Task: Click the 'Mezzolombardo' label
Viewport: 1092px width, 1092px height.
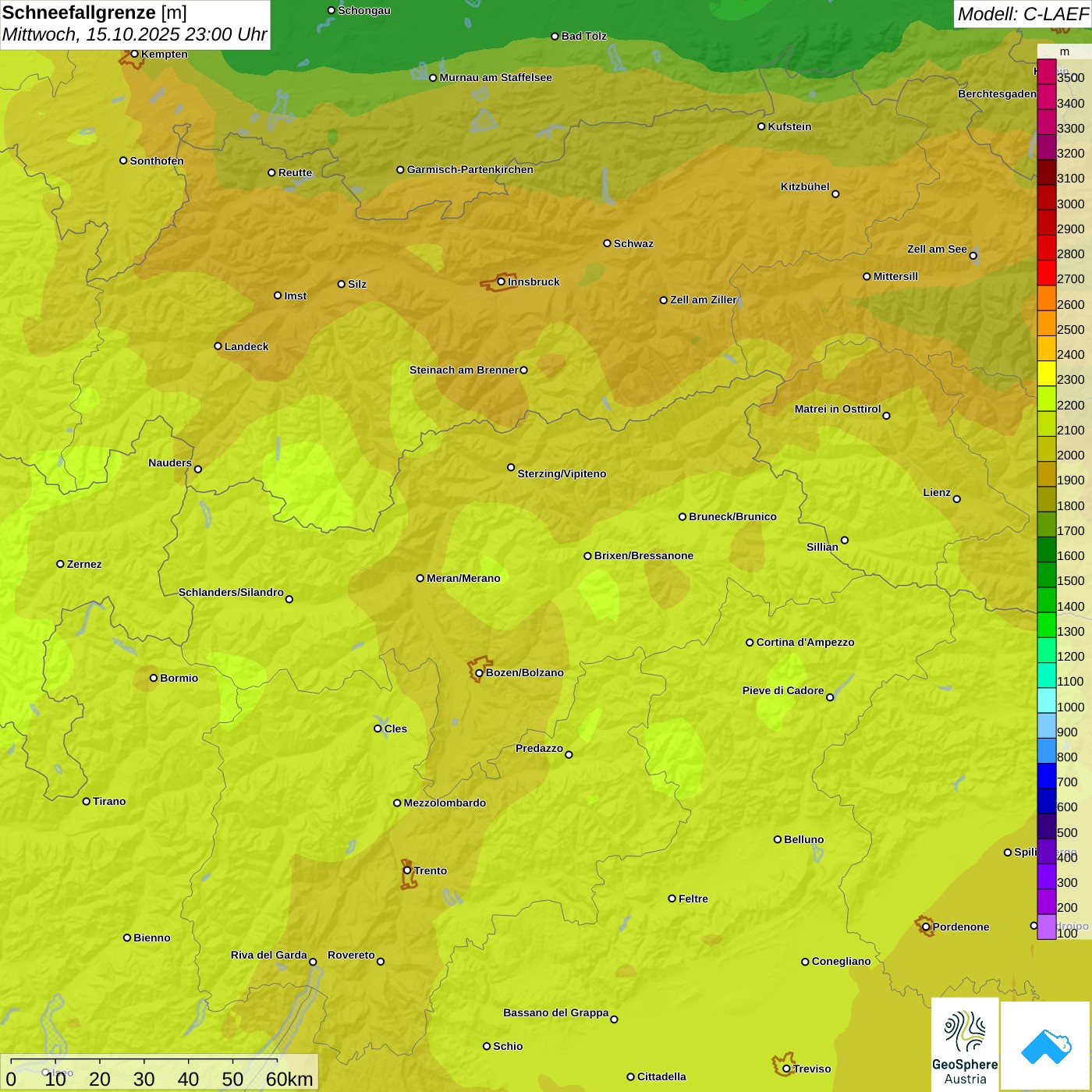Action: 445,803
